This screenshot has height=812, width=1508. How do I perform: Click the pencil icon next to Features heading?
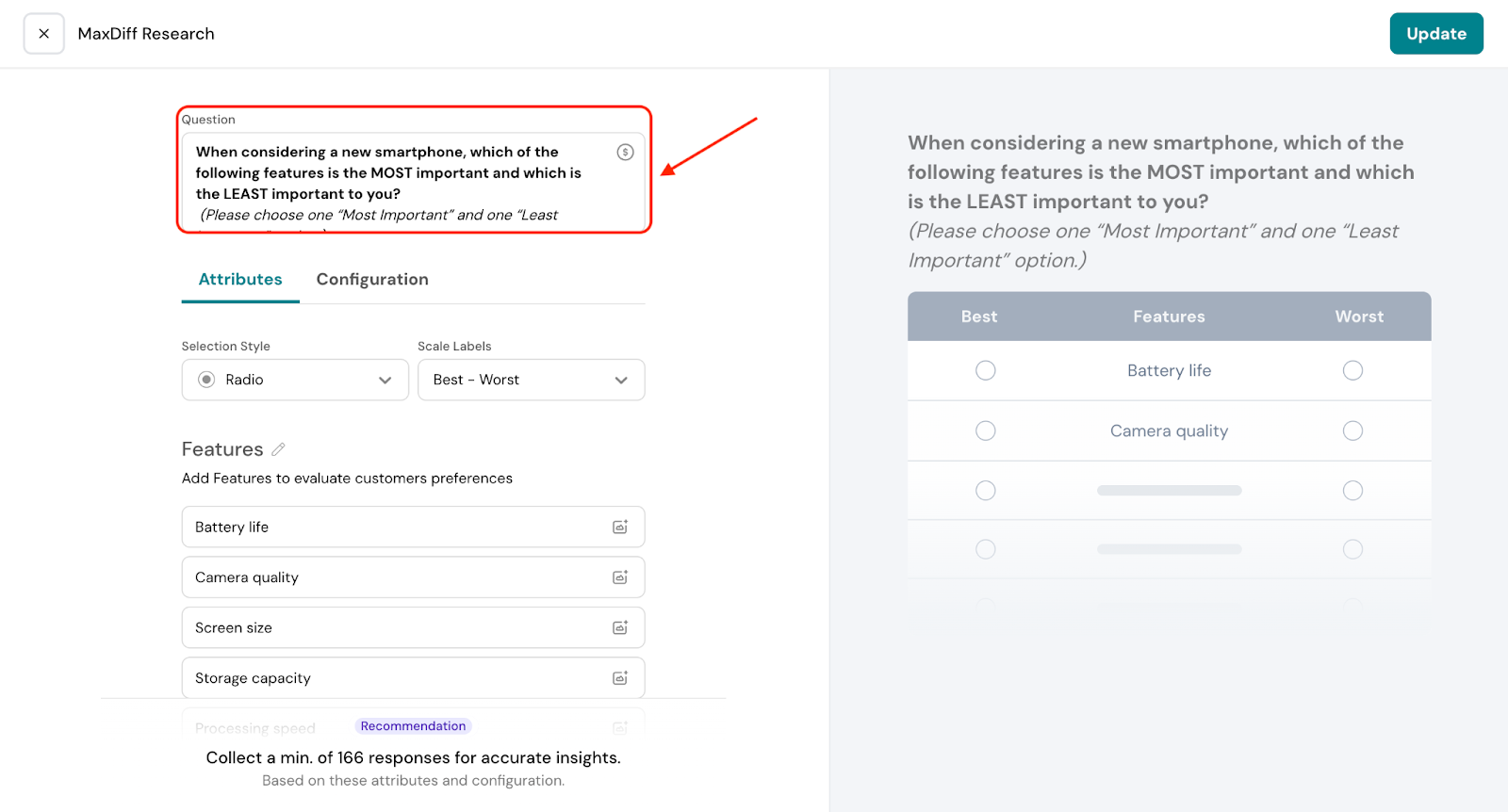(278, 449)
